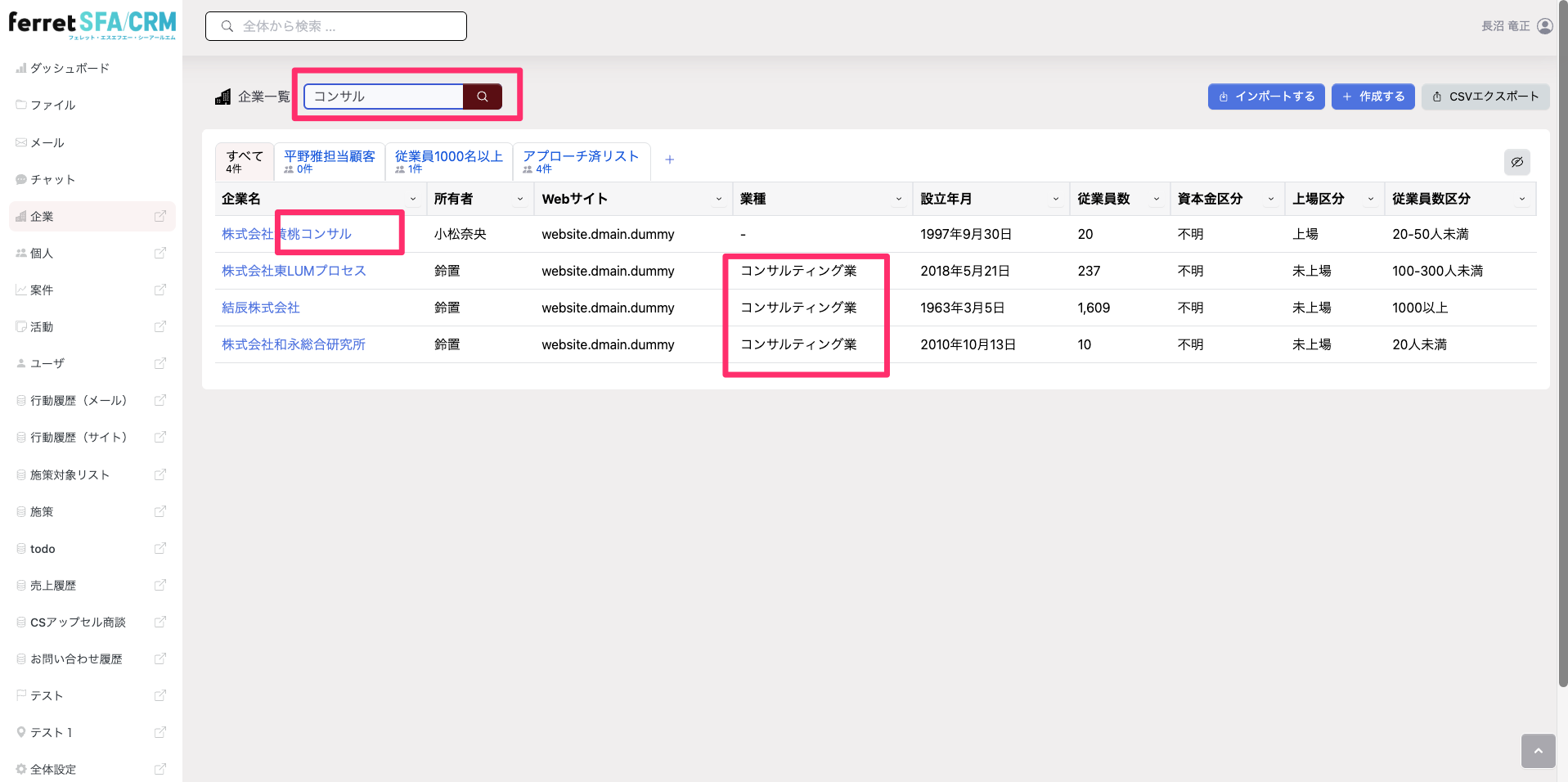This screenshot has width=1568, height=782.
Task: Click the ferret SFA/CRM logo
Action: pos(92,25)
